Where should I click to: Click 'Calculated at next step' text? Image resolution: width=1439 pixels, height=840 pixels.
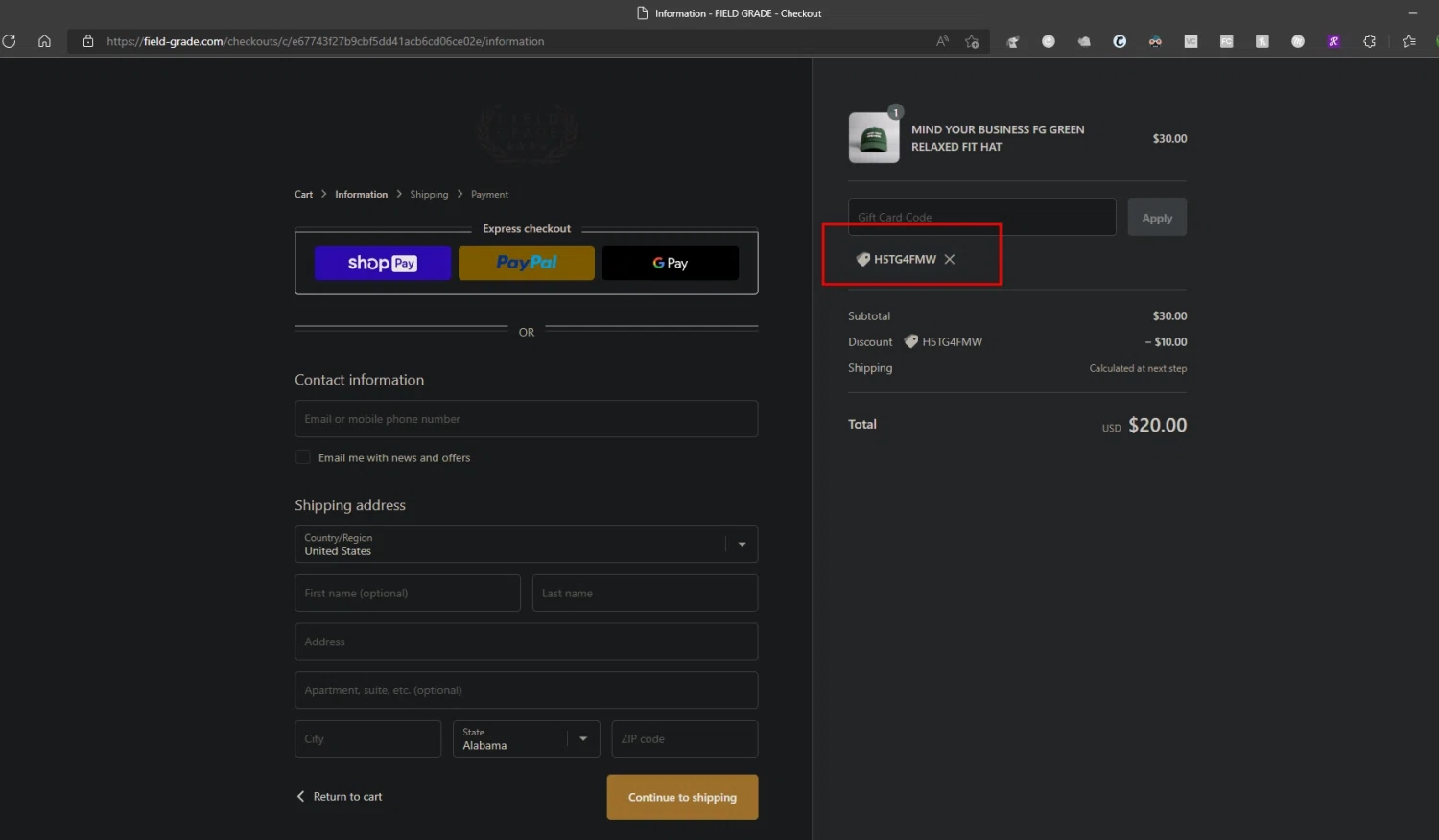1138,368
